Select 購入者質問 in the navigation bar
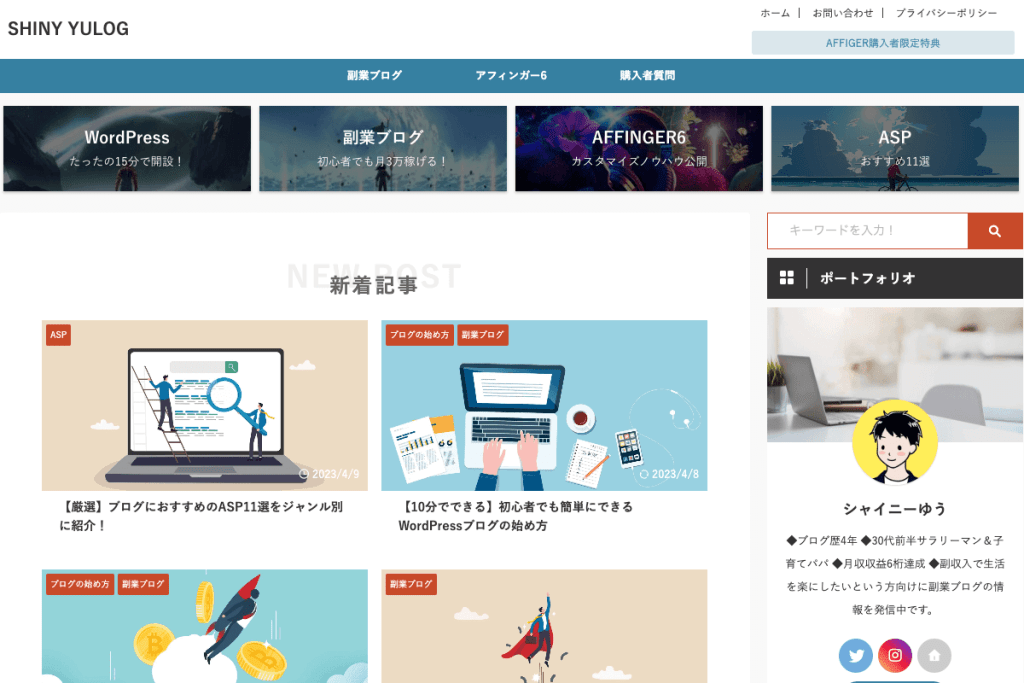This screenshot has height=683, width=1024. click(x=647, y=76)
